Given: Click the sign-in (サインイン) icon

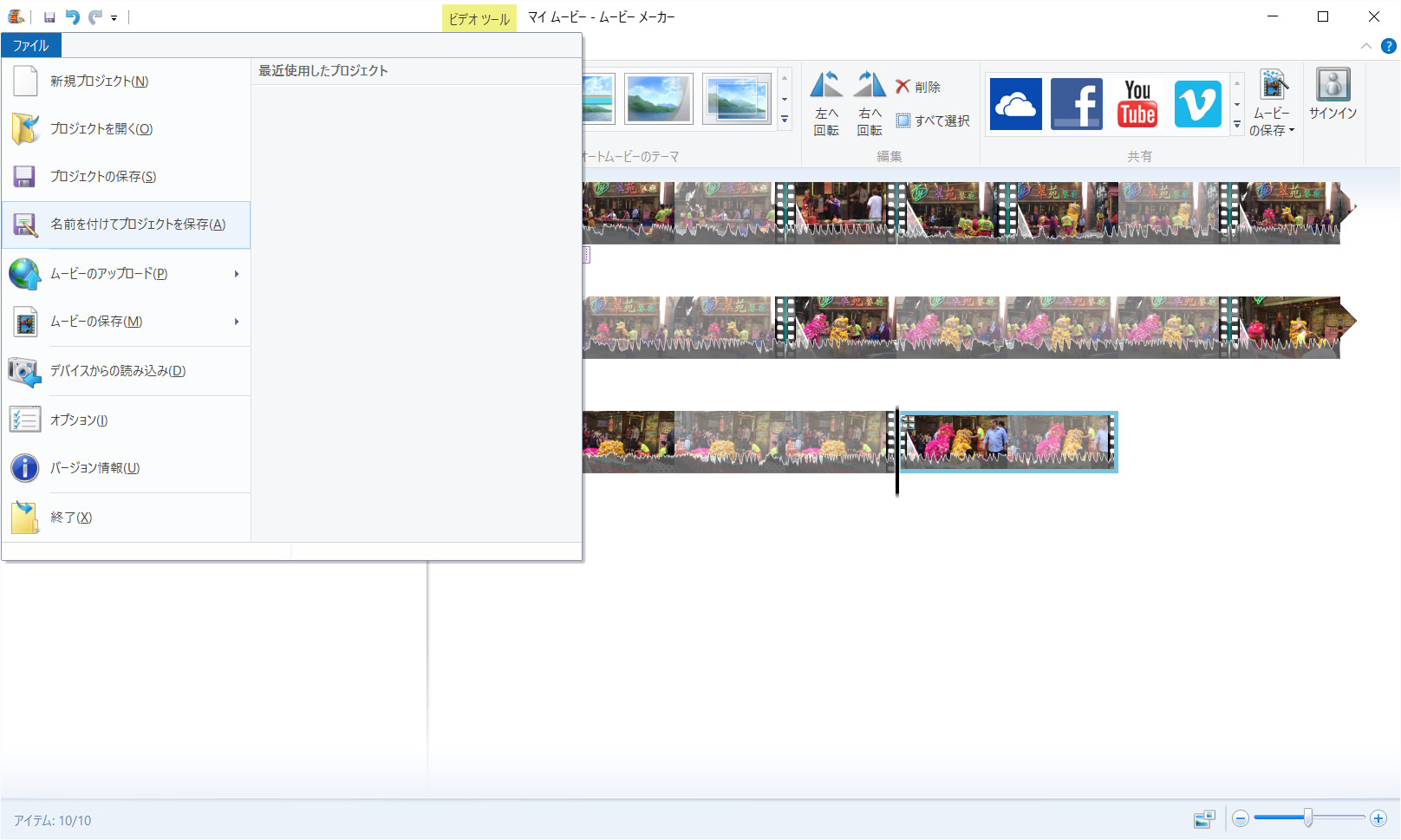Looking at the screenshot, I should coord(1333,95).
